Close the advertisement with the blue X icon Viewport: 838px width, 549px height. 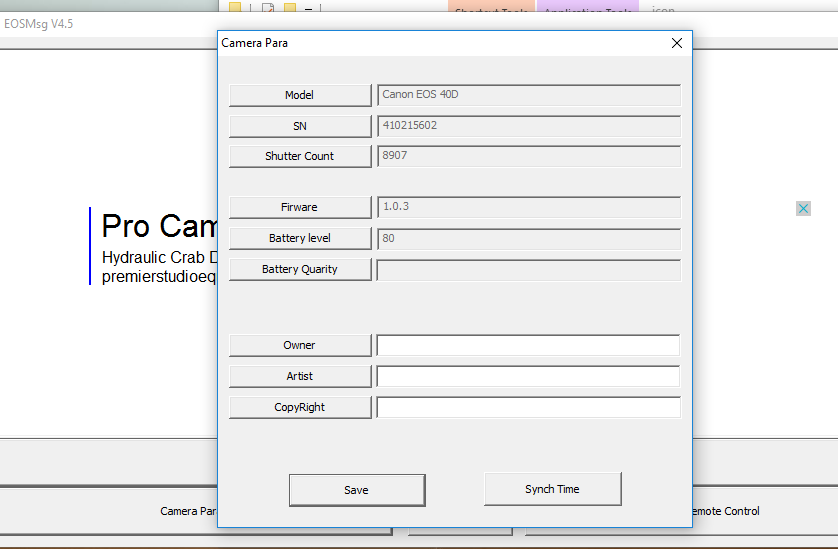tap(803, 208)
